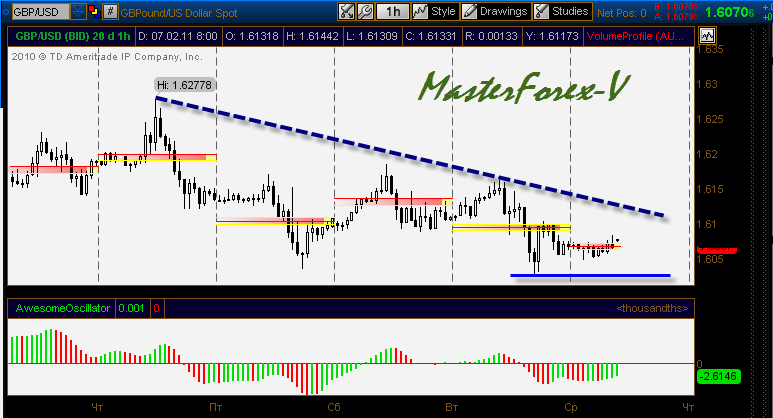Click the L: 1.61309 low value
Viewport: 773px width, 418px height.
[372, 36]
